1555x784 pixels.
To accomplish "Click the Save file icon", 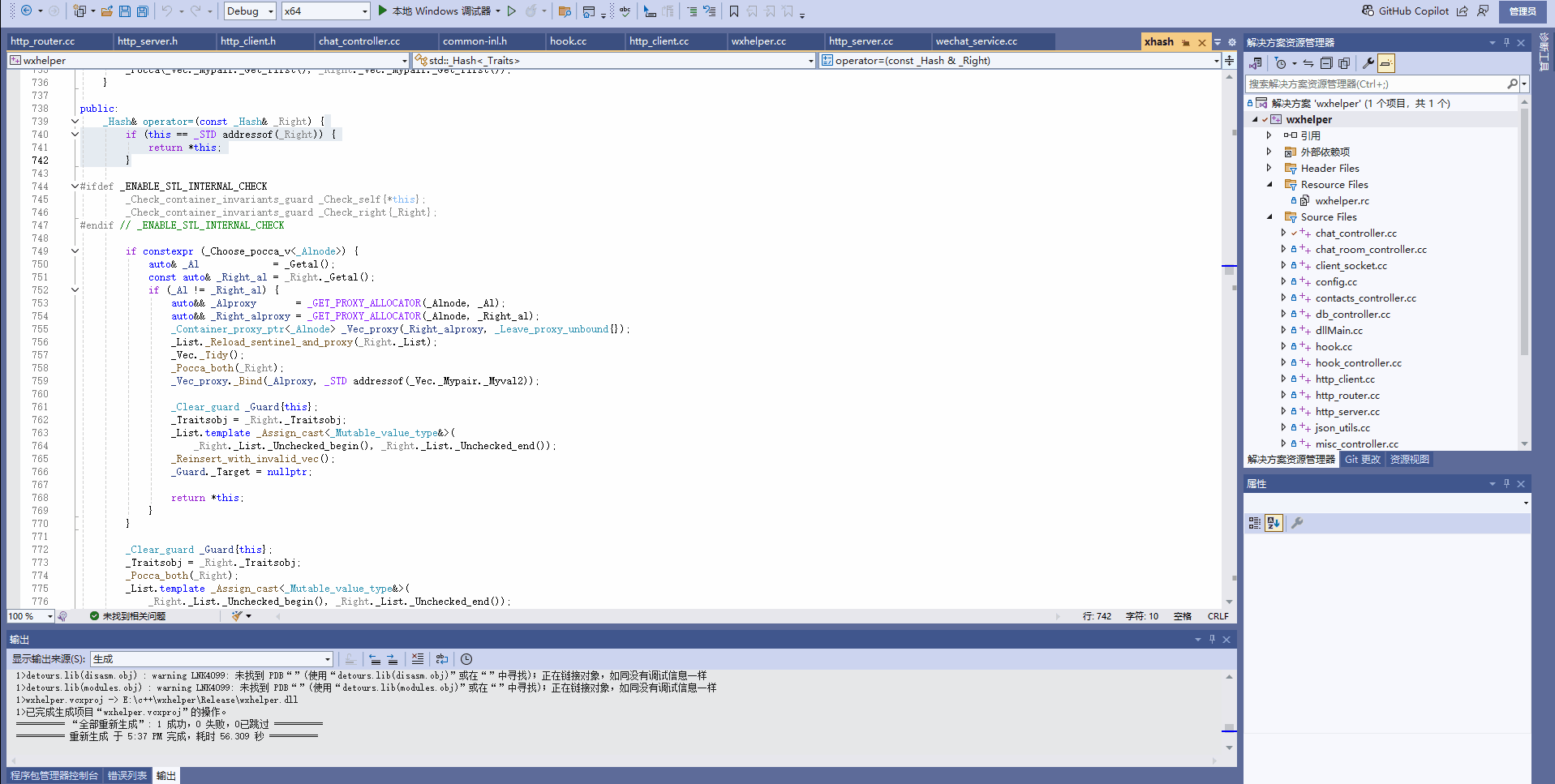I will [x=125, y=11].
